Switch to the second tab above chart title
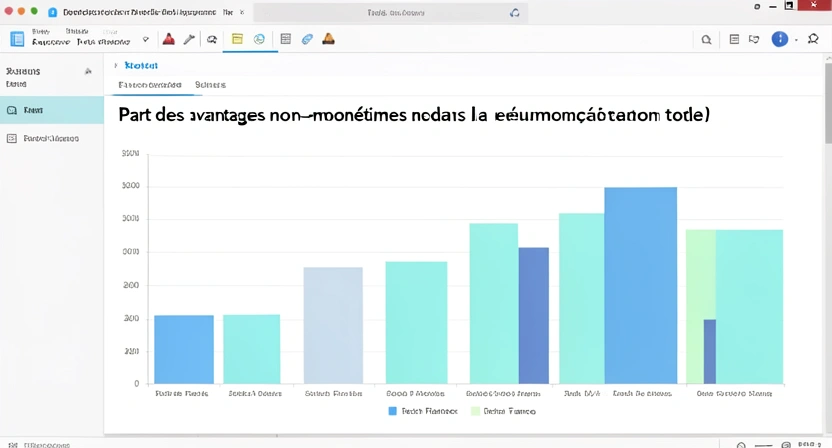832x448 pixels. click(210, 85)
